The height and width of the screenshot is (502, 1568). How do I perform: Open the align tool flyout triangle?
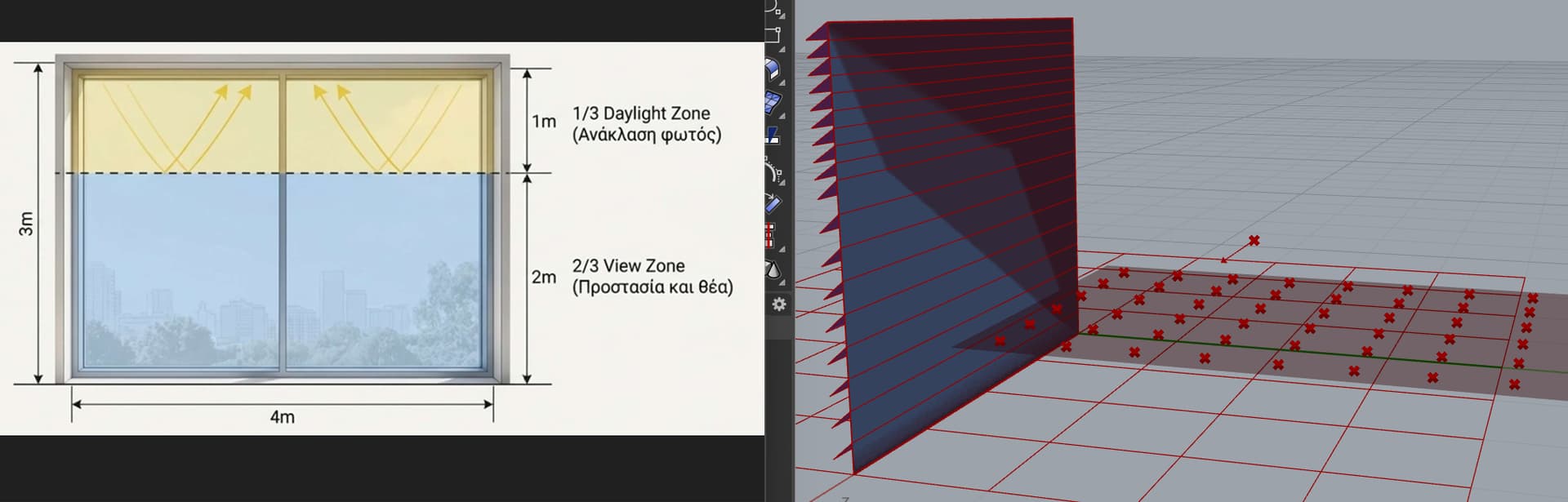pyautogui.click(x=782, y=249)
